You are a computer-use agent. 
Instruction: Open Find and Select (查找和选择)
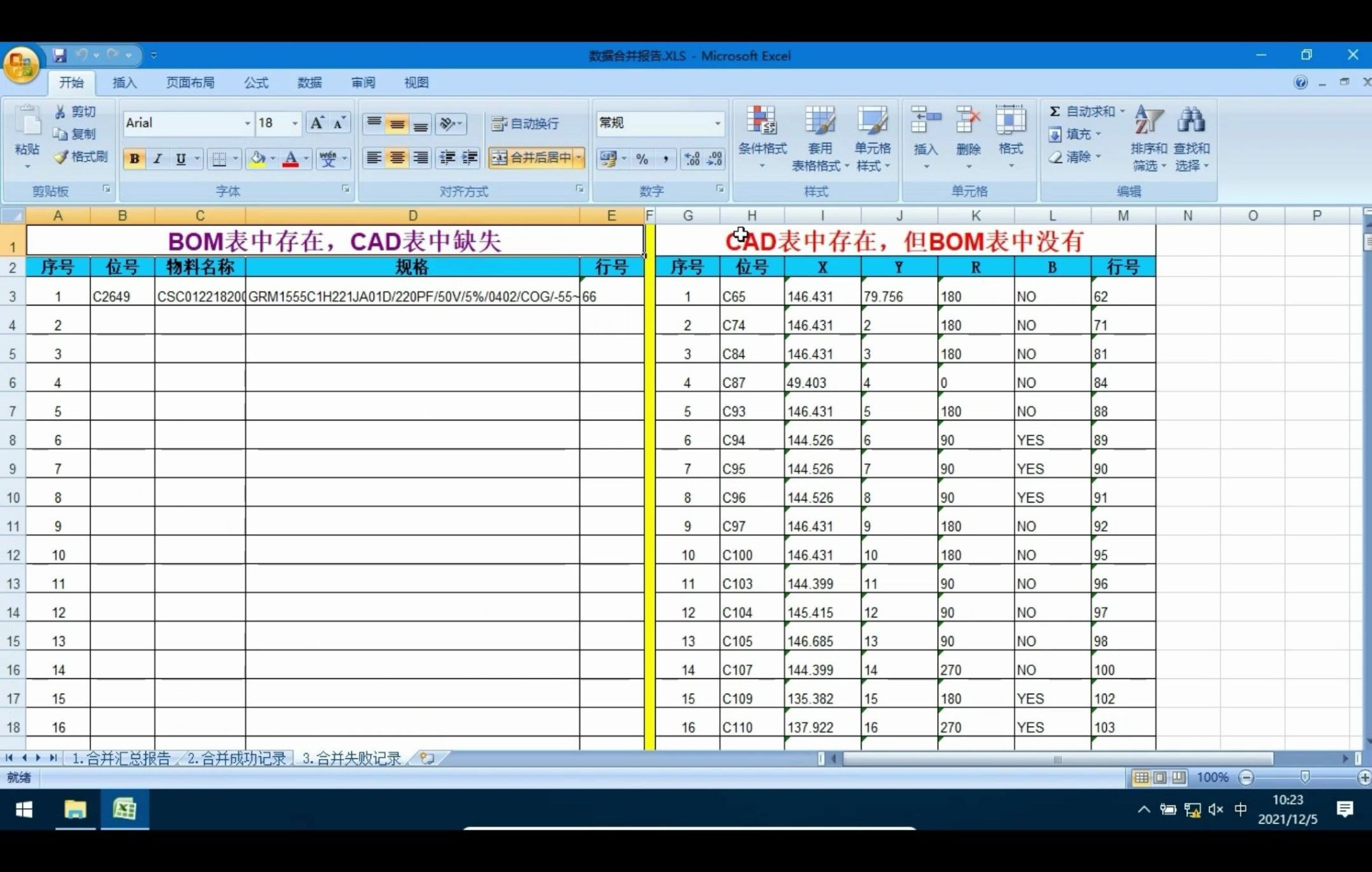(x=1192, y=139)
